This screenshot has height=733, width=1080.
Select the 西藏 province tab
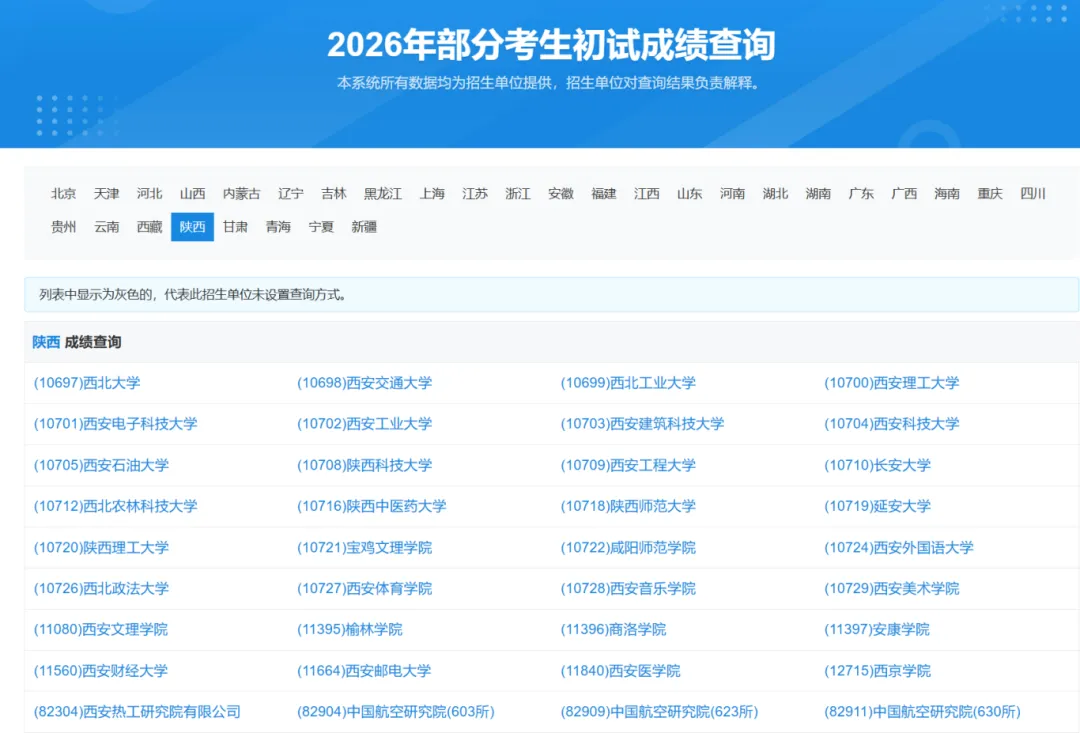[149, 227]
